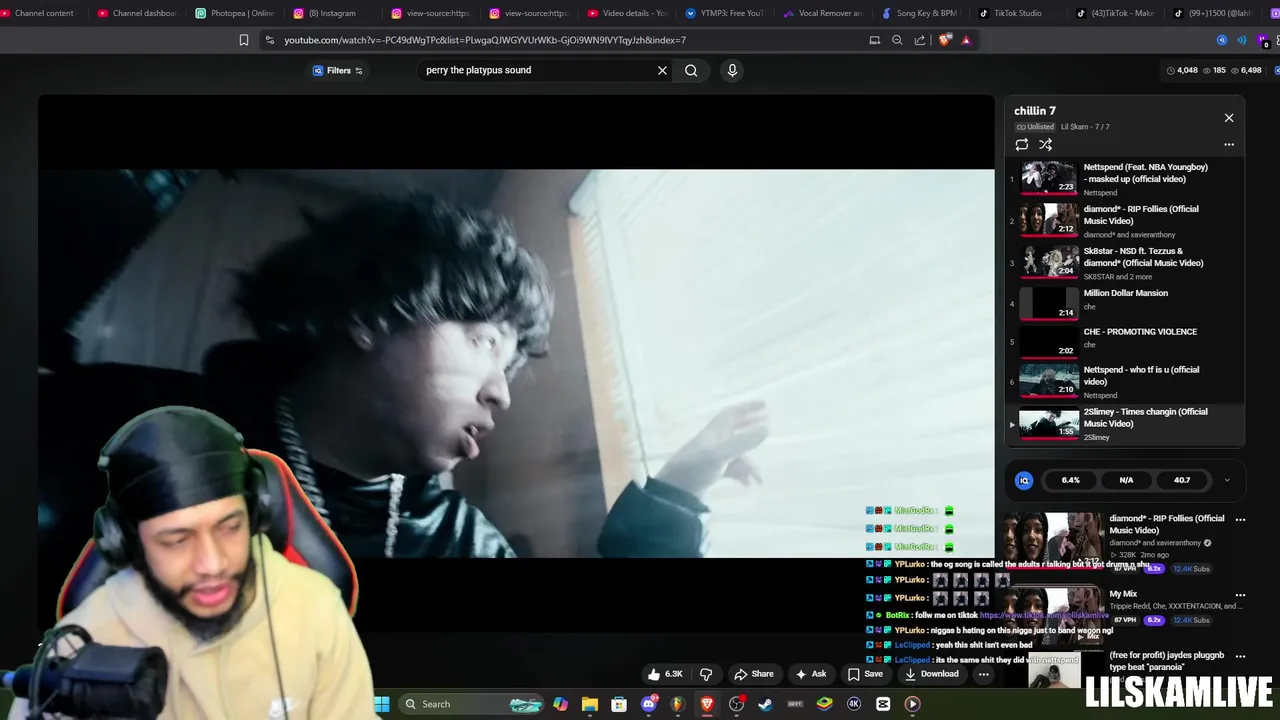Click the N/A stat pill

click(x=1126, y=480)
